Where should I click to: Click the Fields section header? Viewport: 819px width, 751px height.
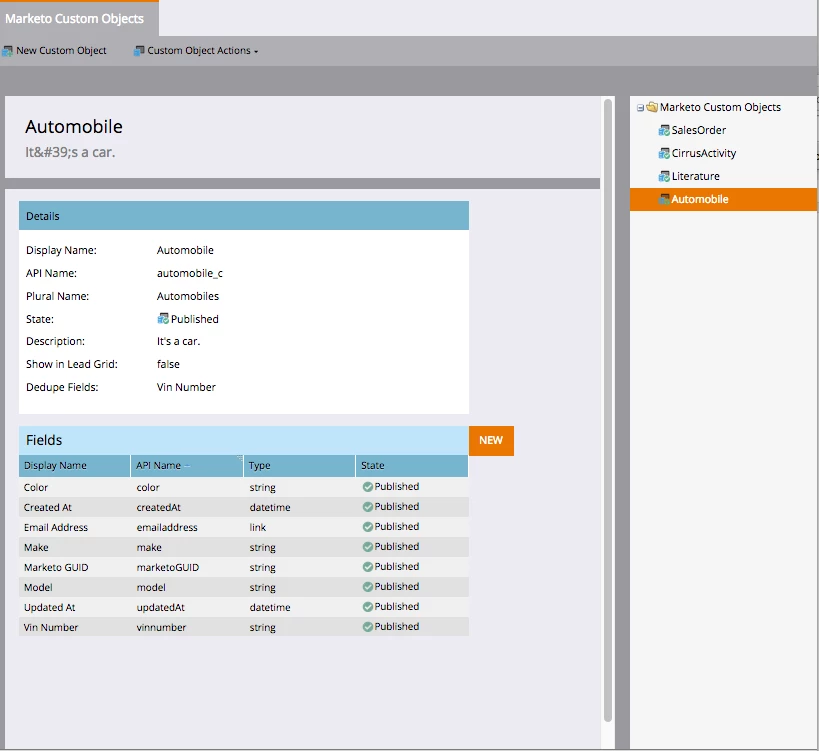pyautogui.click(x=244, y=440)
